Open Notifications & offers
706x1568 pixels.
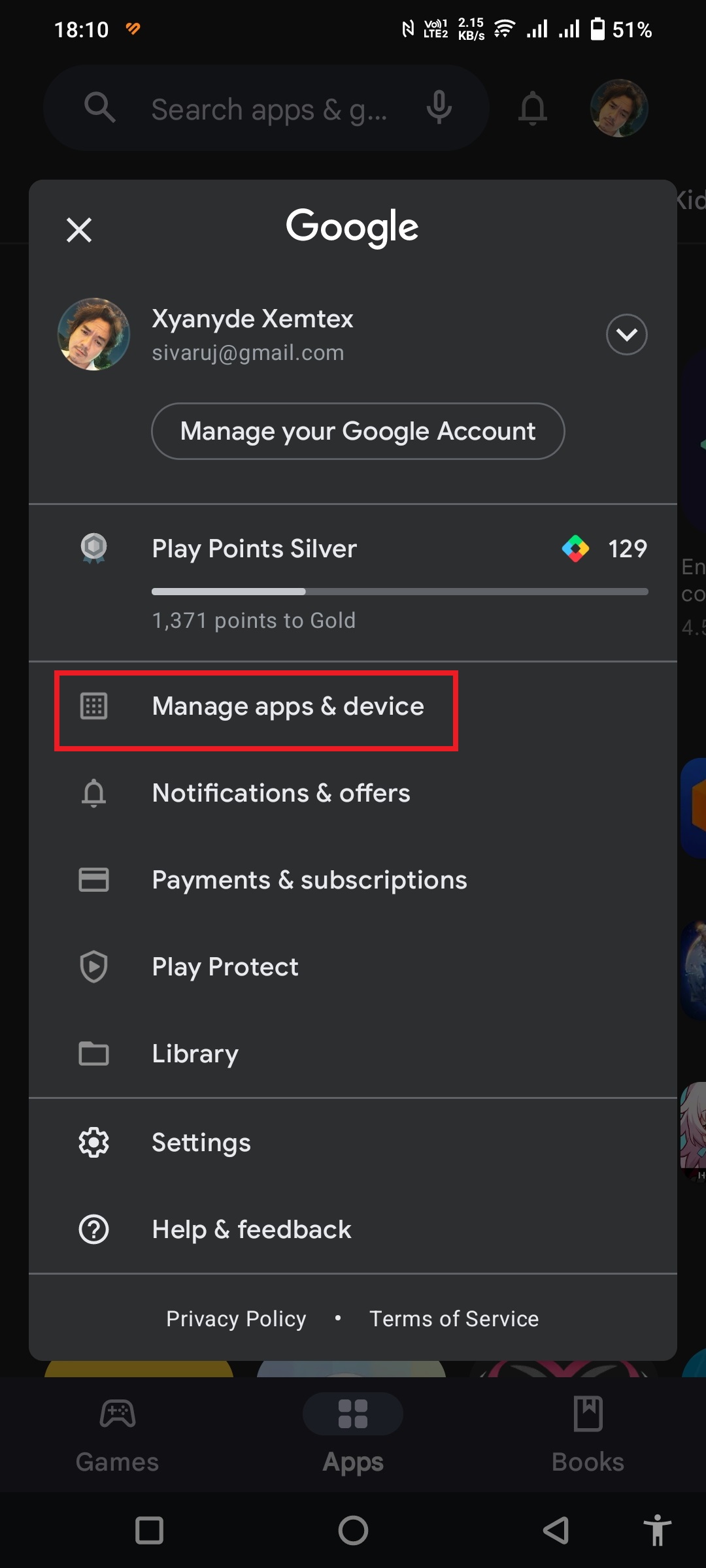tap(281, 793)
